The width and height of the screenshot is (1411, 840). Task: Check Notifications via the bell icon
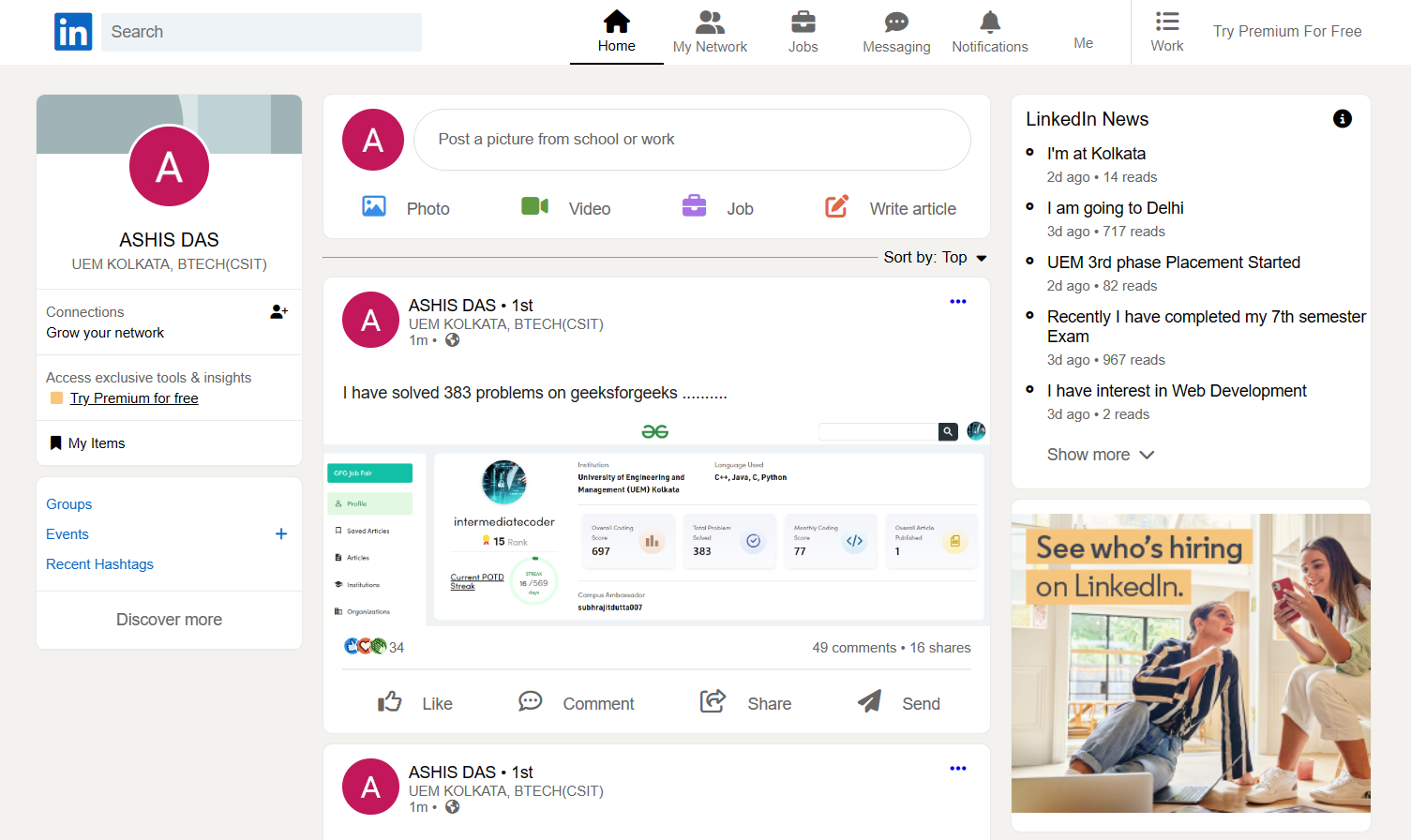tap(989, 22)
